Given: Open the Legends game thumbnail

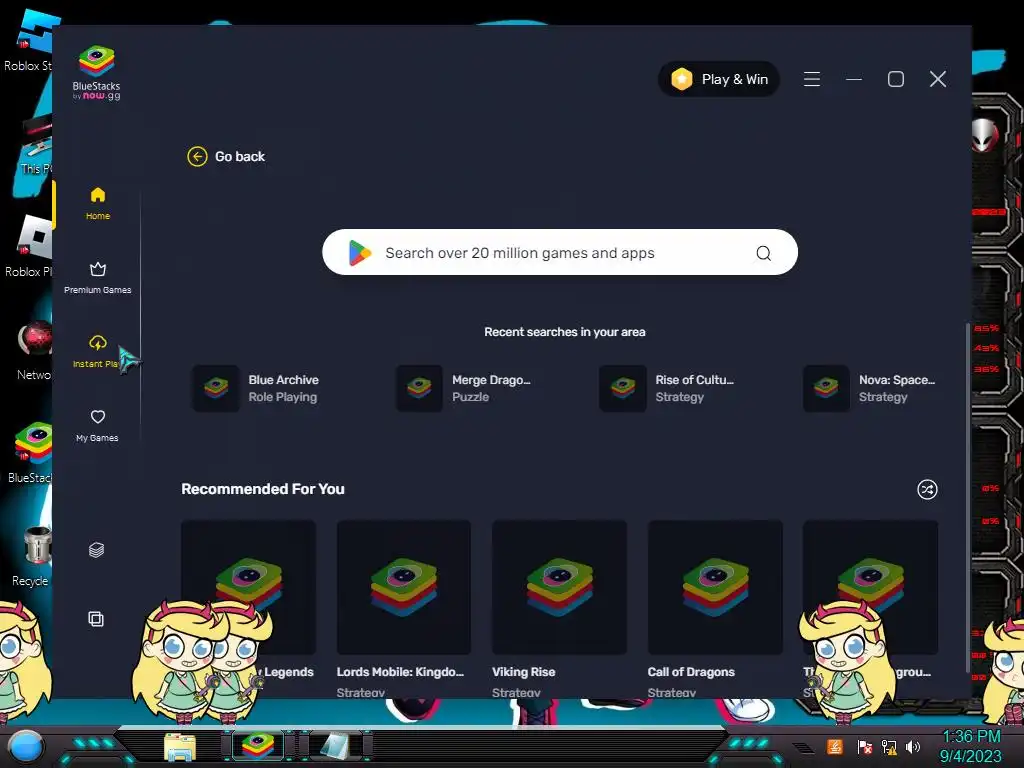Looking at the screenshot, I should point(248,587).
